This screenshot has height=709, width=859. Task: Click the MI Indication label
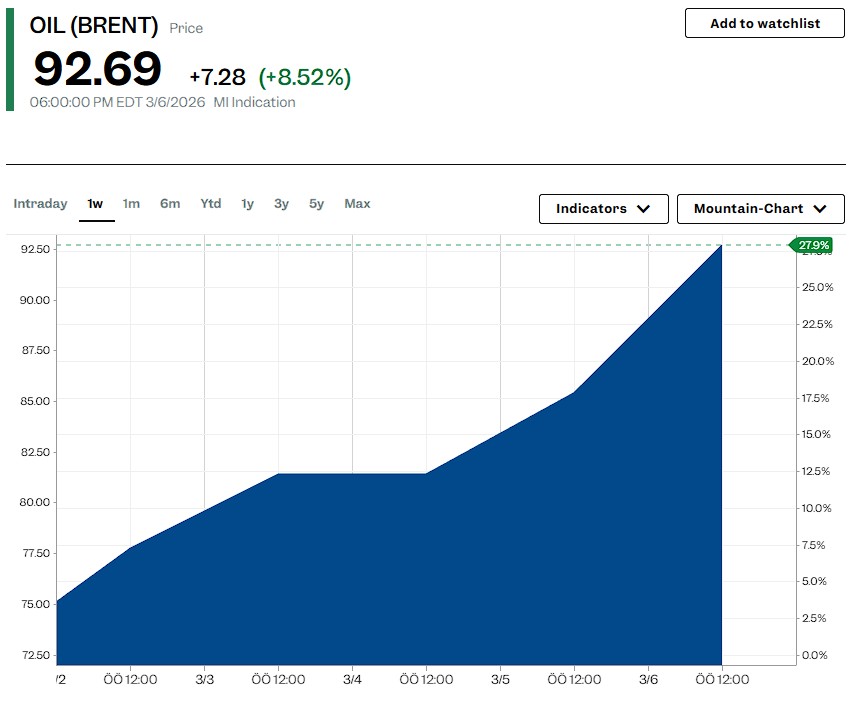pyautogui.click(x=254, y=102)
